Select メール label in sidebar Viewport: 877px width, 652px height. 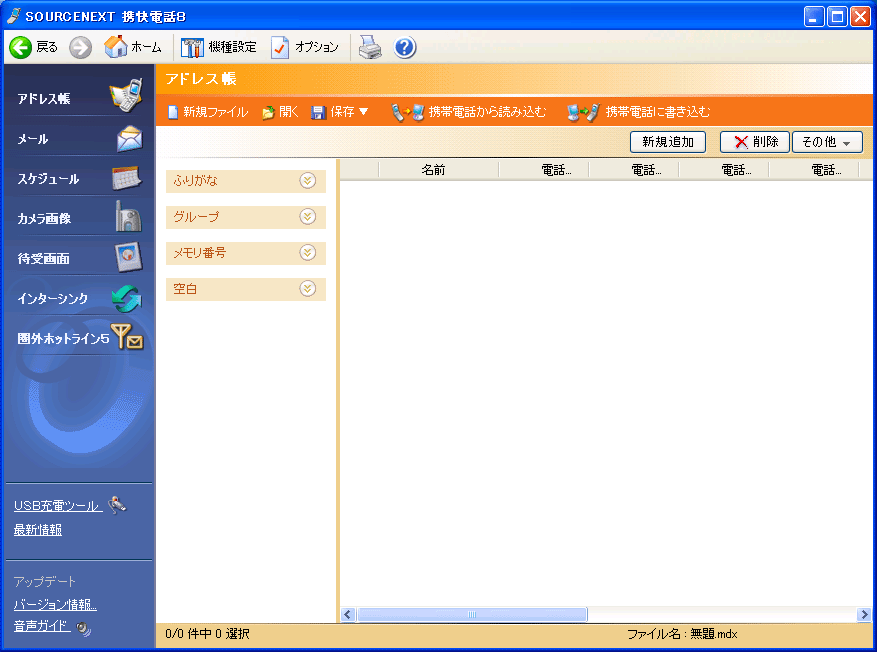(x=32, y=139)
